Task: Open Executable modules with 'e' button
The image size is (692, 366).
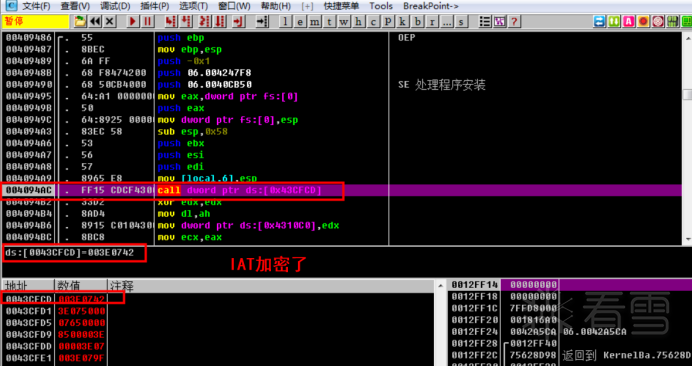Action: coord(301,21)
